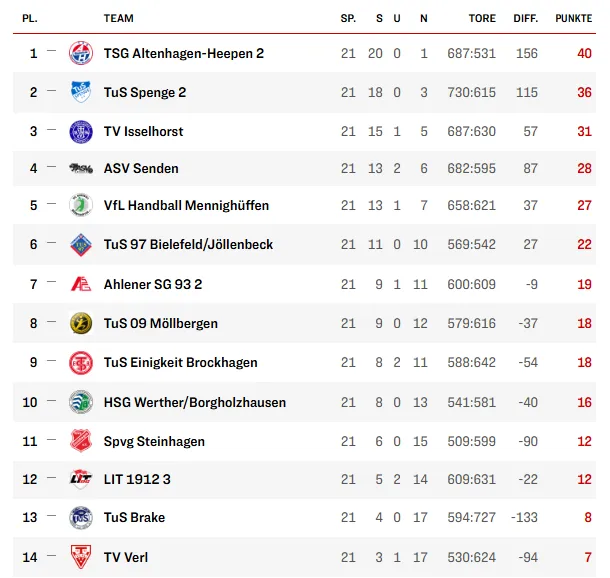The width and height of the screenshot is (610, 578).
Task: Click the PUNKTE column header
Action: [x=573, y=18]
